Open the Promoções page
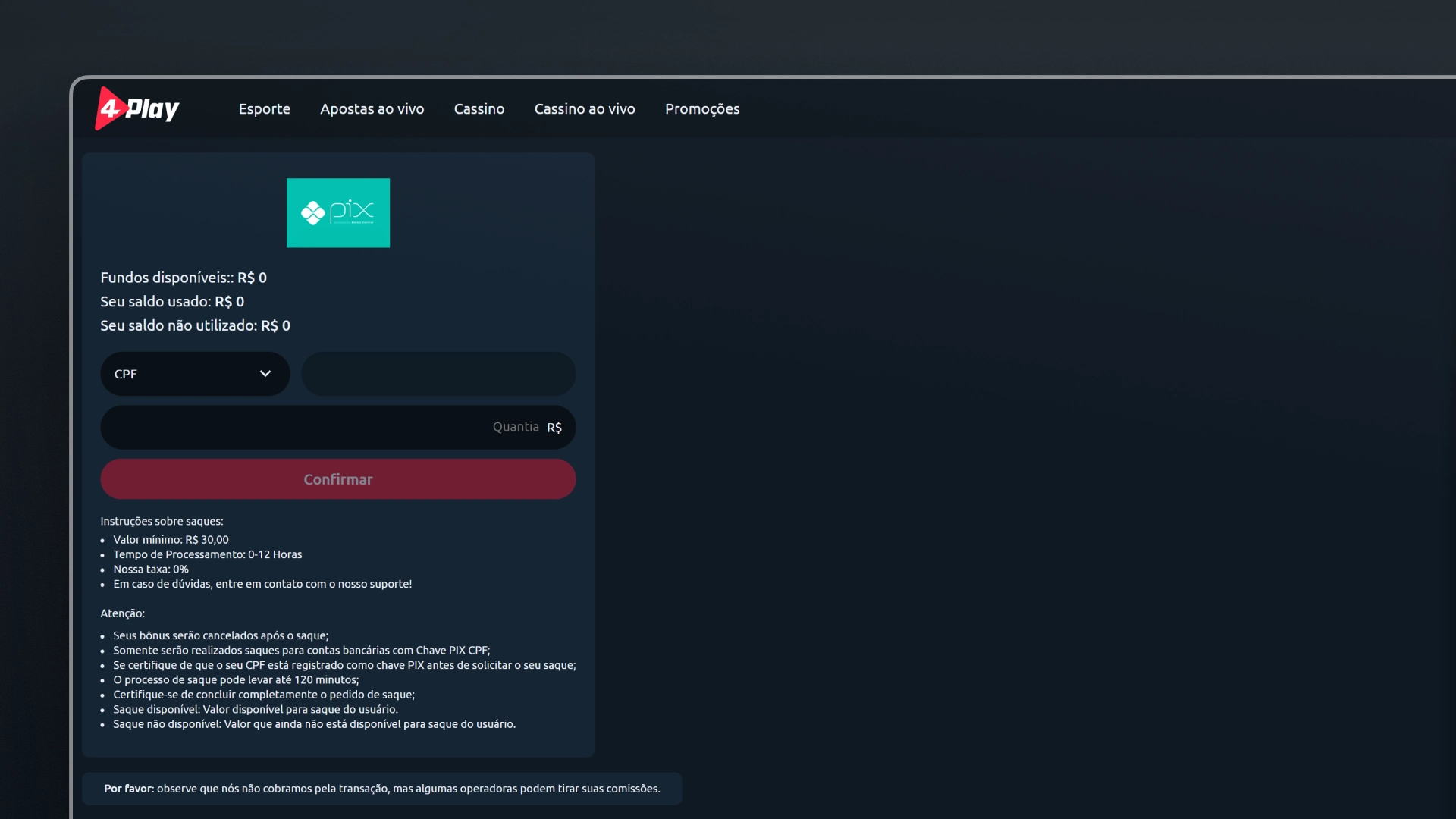 tap(701, 108)
